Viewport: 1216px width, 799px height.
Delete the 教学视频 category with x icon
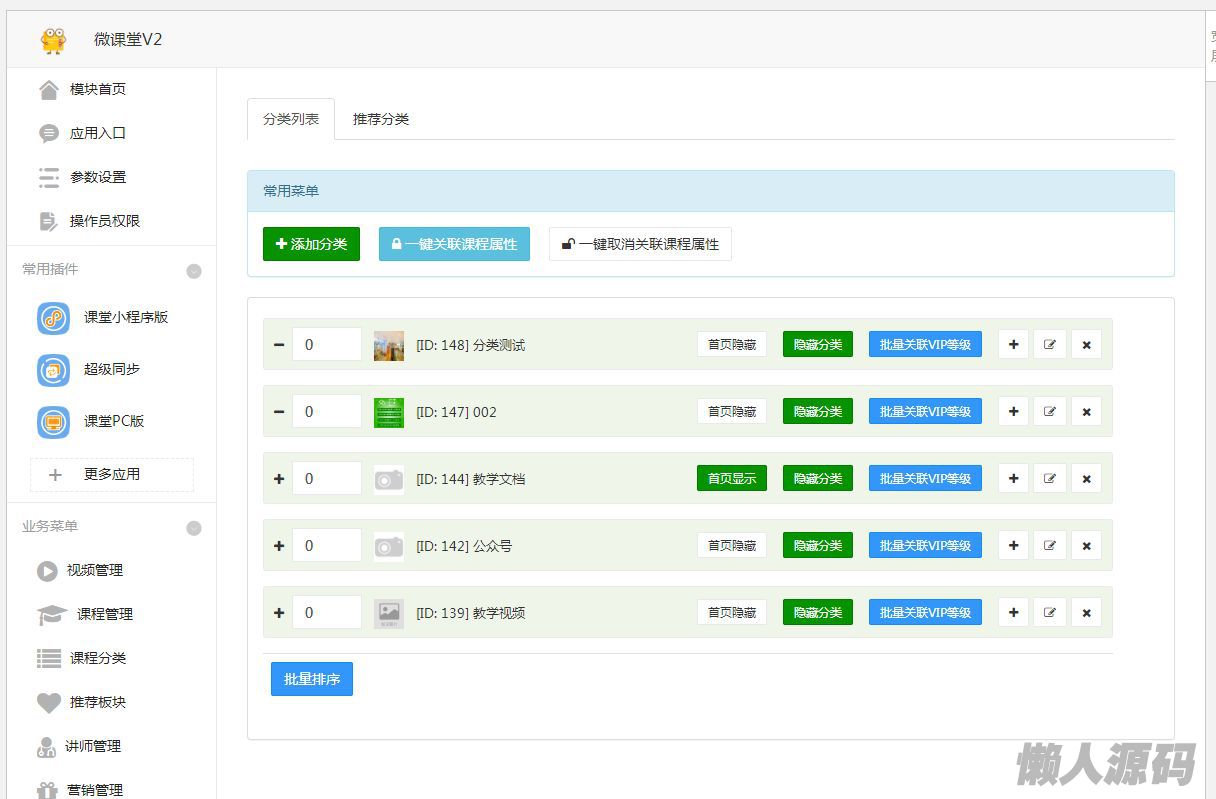click(x=1086, y=613)
